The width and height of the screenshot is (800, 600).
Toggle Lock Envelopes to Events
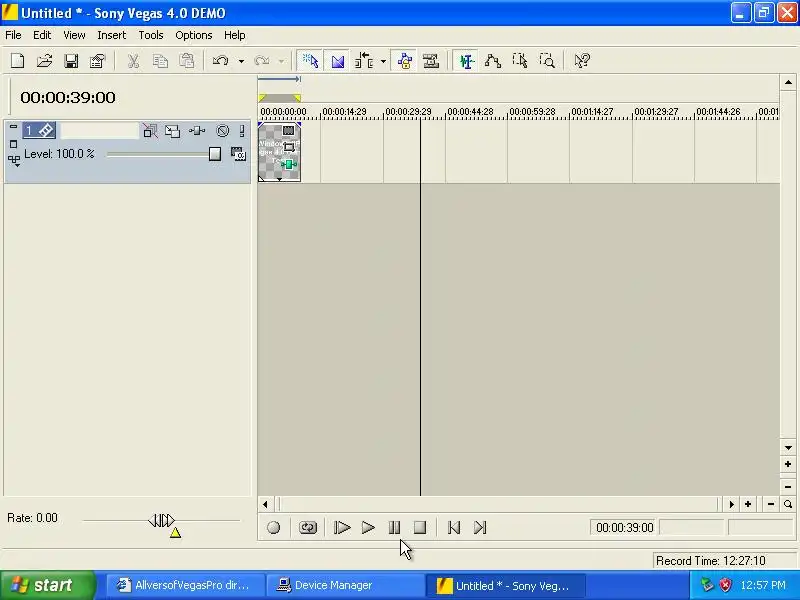point(404,61)
